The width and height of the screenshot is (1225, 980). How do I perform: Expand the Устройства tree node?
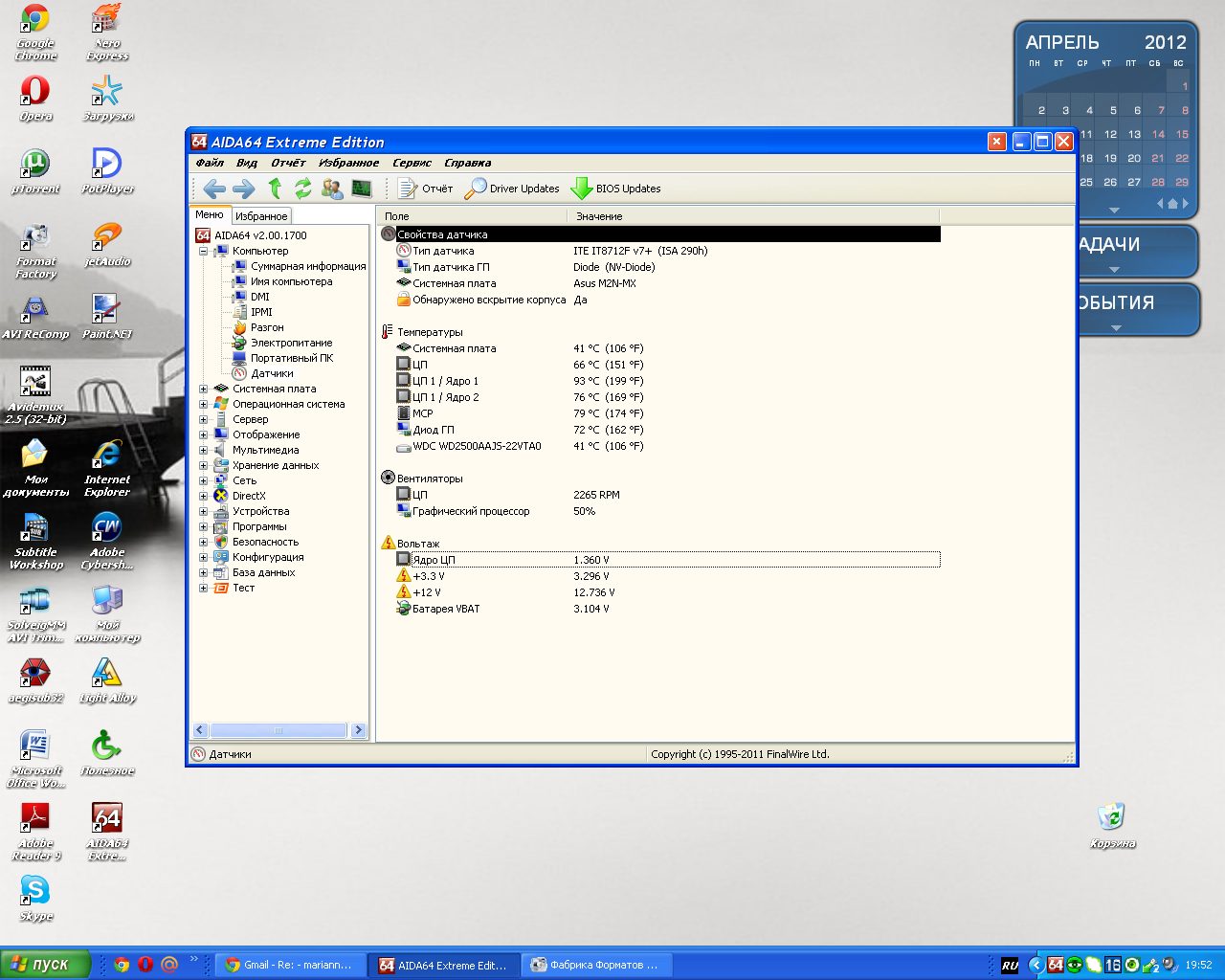pyautogui.click(x=203, y=511)
